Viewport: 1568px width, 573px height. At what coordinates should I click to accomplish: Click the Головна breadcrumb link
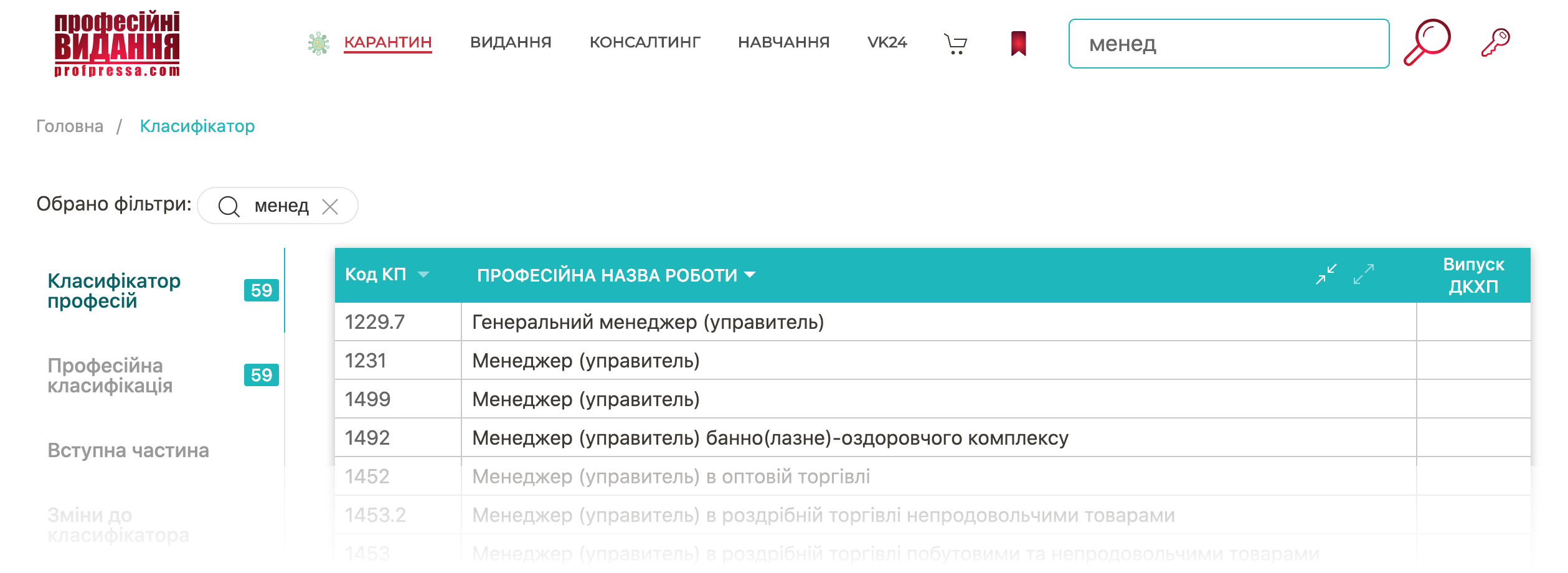point(70,126)
